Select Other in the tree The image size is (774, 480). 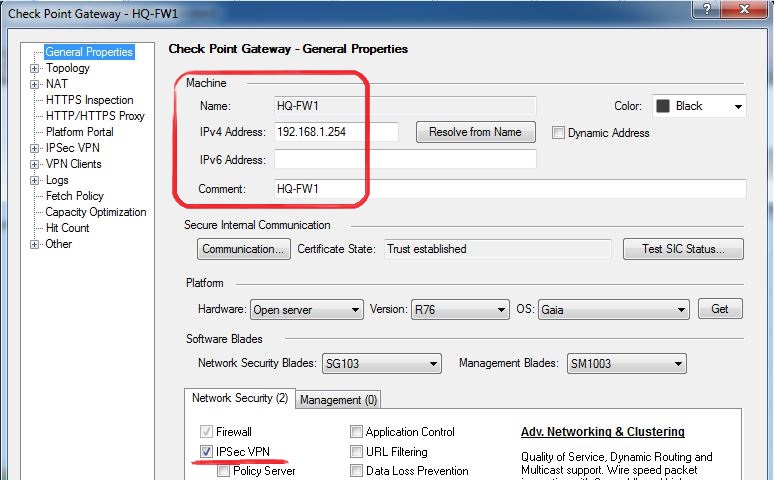pyautogui.click(x=58, y=244)
